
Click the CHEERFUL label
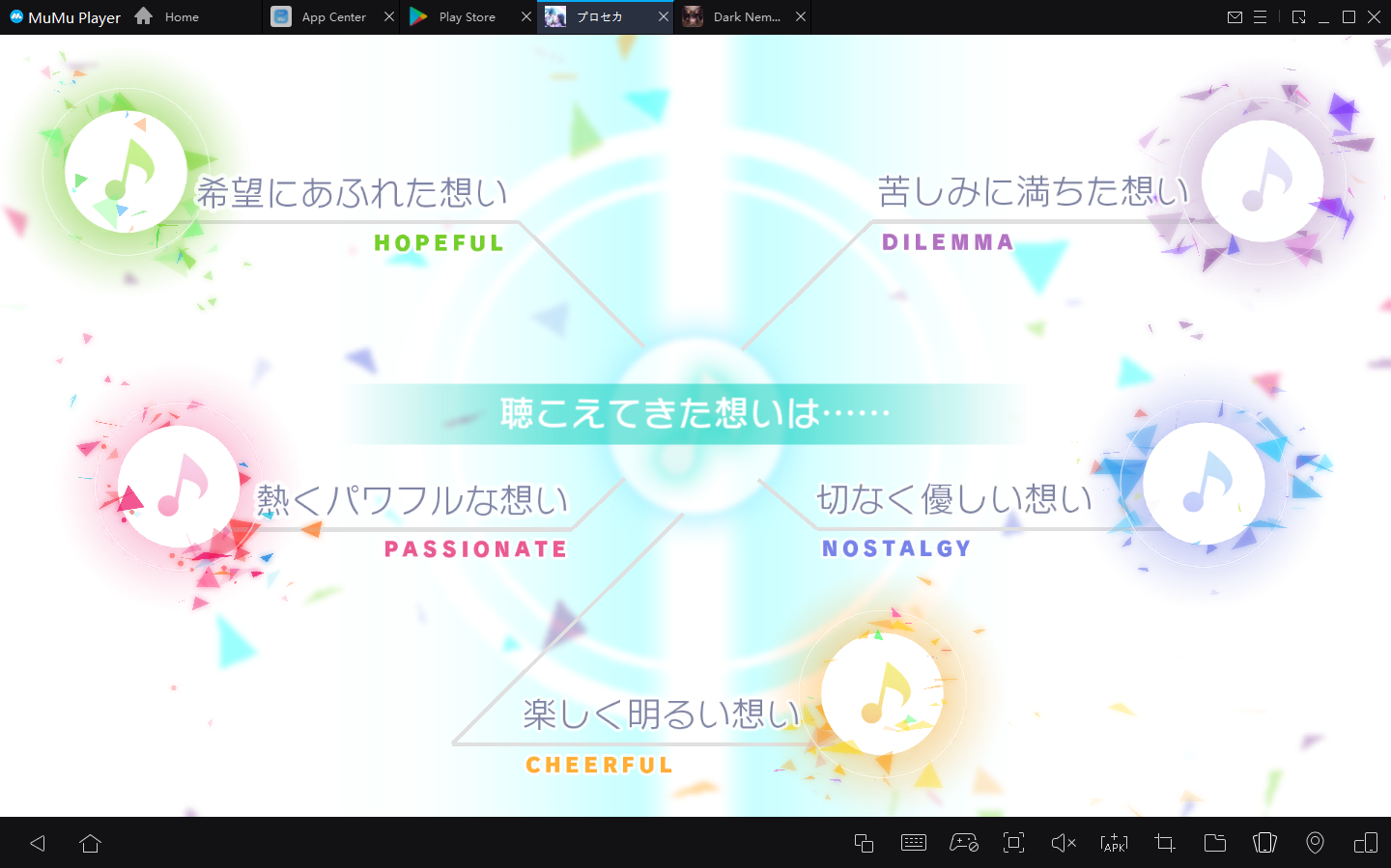[x=599, y=765]
